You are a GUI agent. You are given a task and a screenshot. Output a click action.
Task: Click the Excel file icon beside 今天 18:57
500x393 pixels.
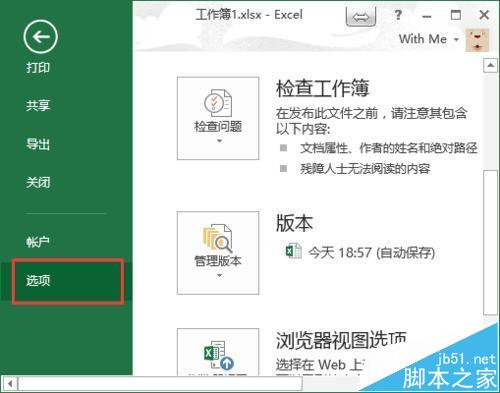pos(293,251)
